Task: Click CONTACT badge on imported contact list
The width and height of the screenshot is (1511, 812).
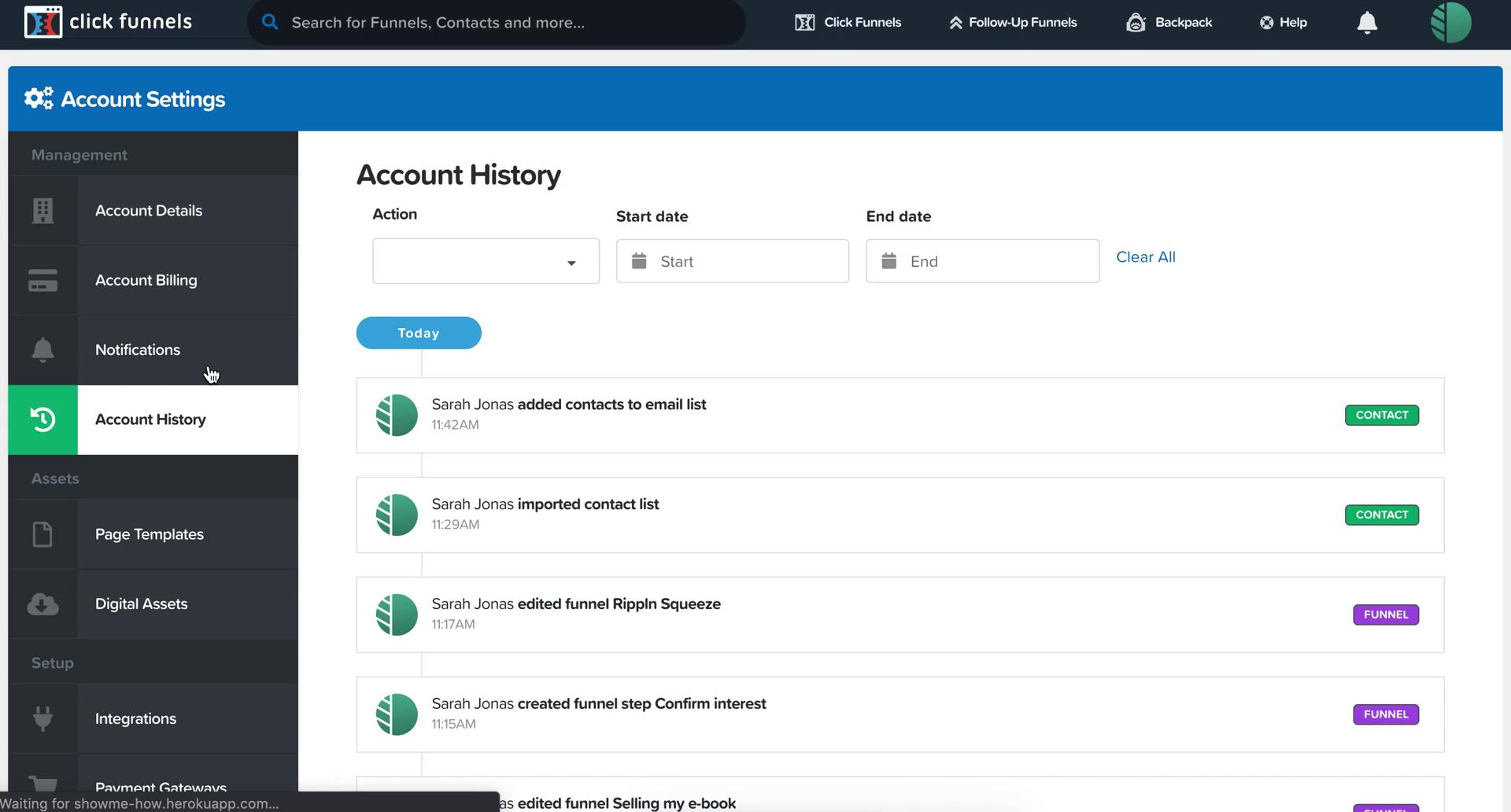Action: (1382, 515)
